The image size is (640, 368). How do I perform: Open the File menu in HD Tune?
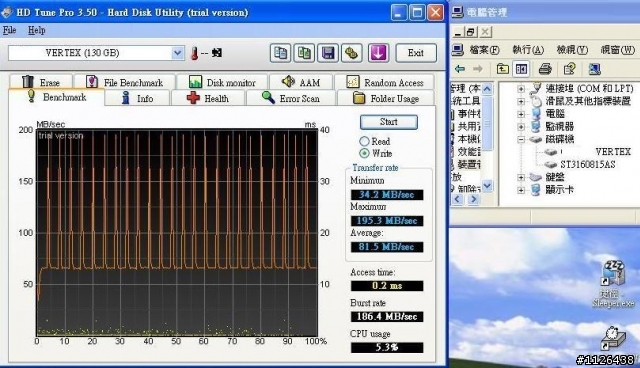pos(9,30)
